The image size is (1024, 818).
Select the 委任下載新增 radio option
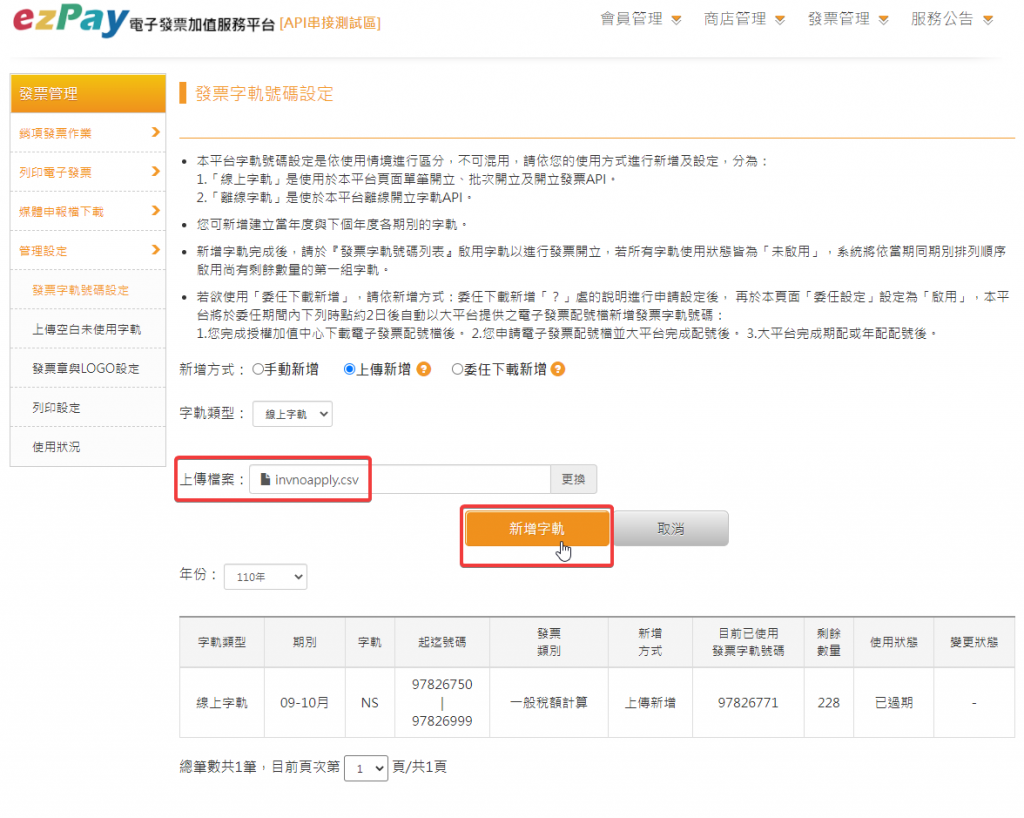[457, 369]
